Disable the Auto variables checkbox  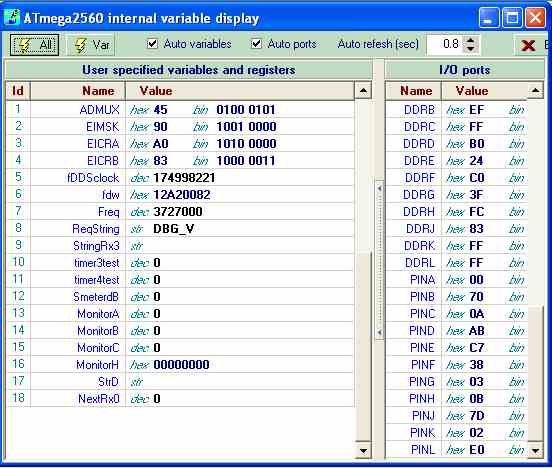pos(152,44)
